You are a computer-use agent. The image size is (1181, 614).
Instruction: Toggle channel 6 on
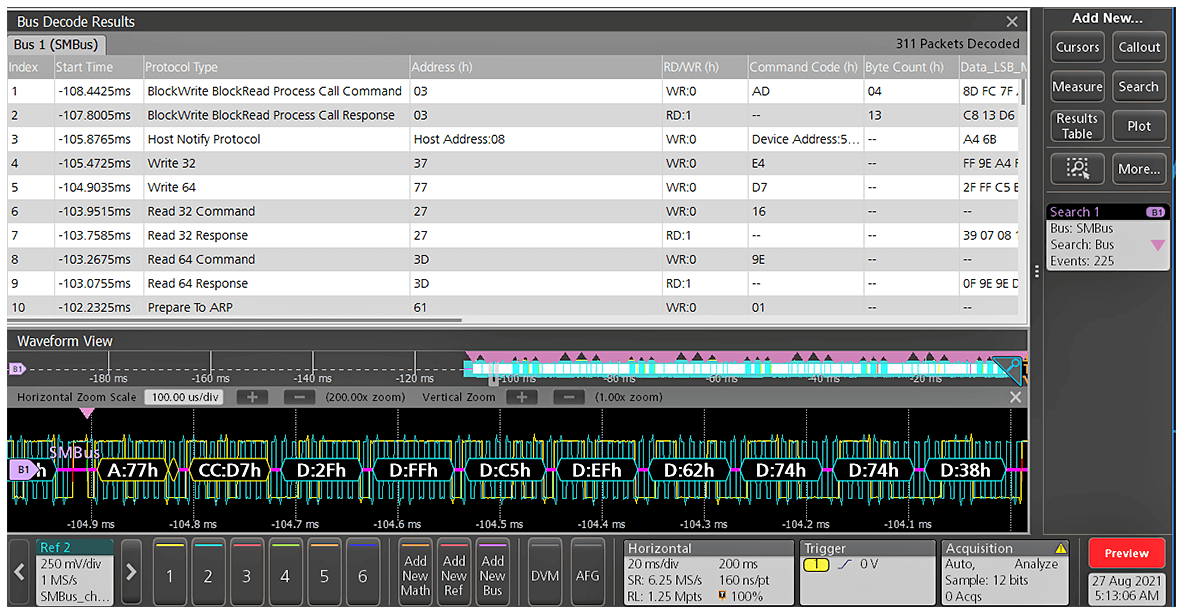(x=362, y=572)
